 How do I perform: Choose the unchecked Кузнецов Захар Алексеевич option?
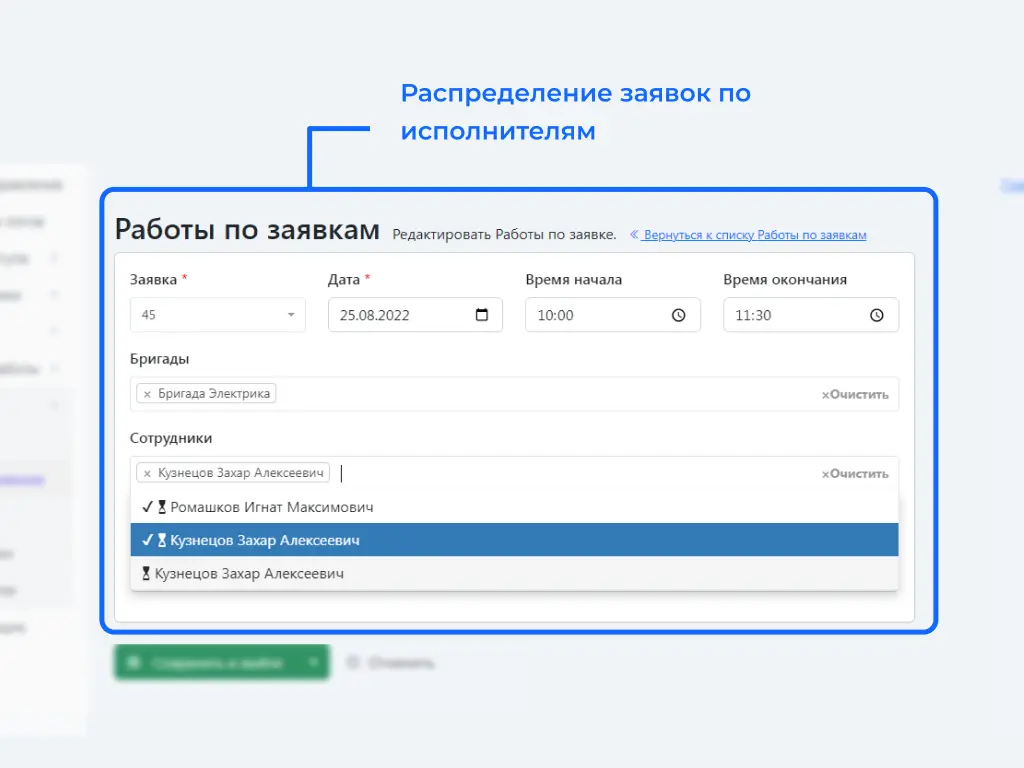[248, 574]
